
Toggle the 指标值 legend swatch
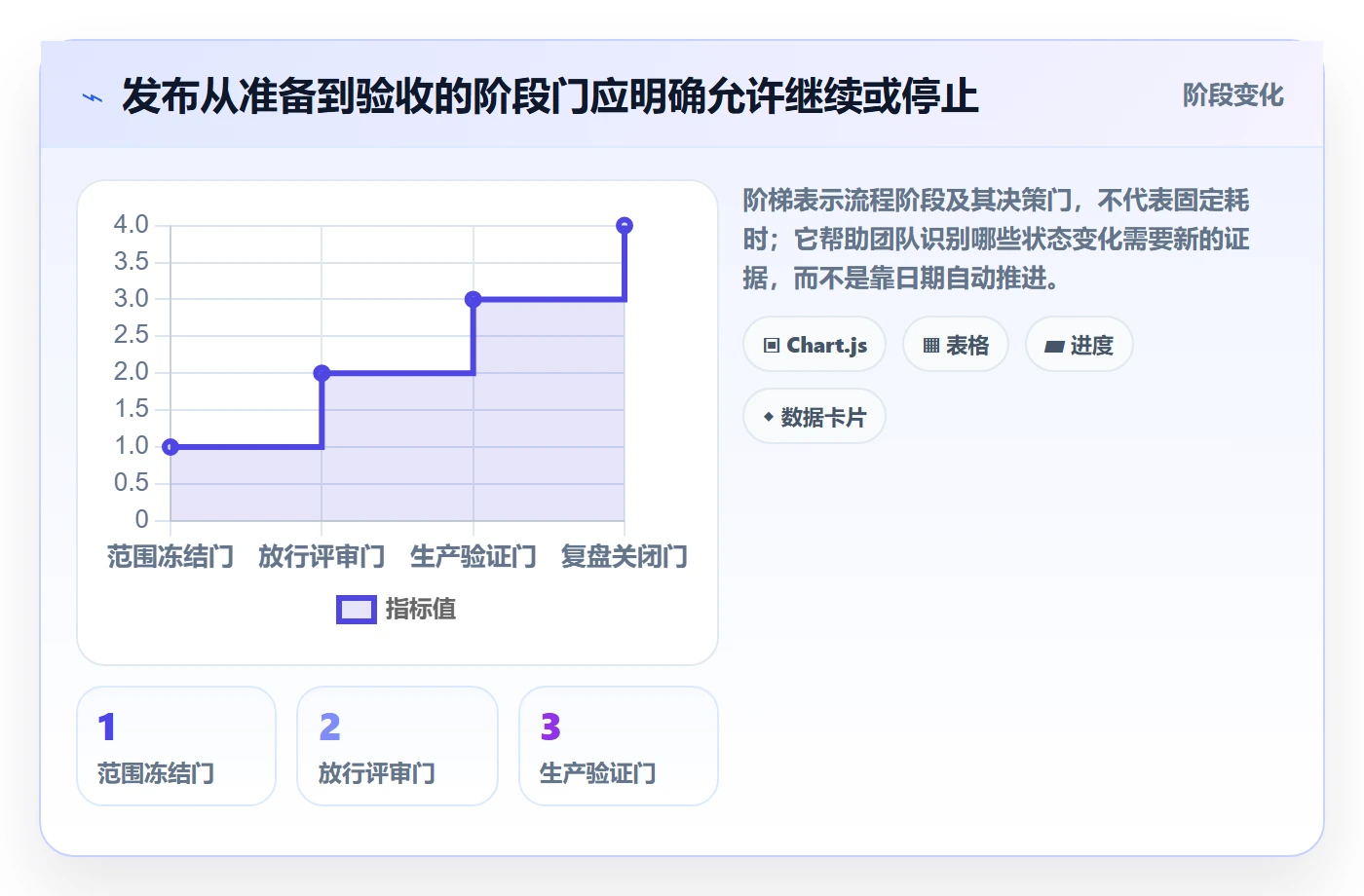[x=357, y=610]
